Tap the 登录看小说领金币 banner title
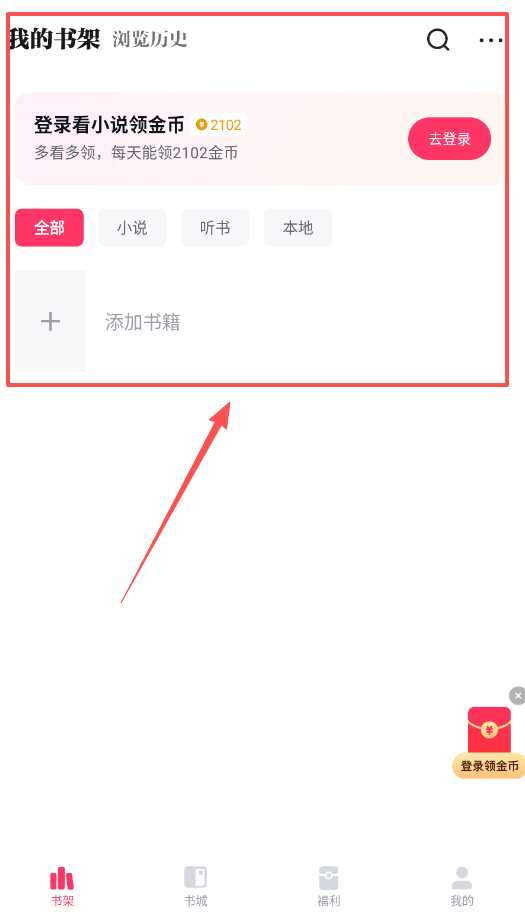Image resolution: width=525 pixels, height=919 pixels. click(109, 125)
